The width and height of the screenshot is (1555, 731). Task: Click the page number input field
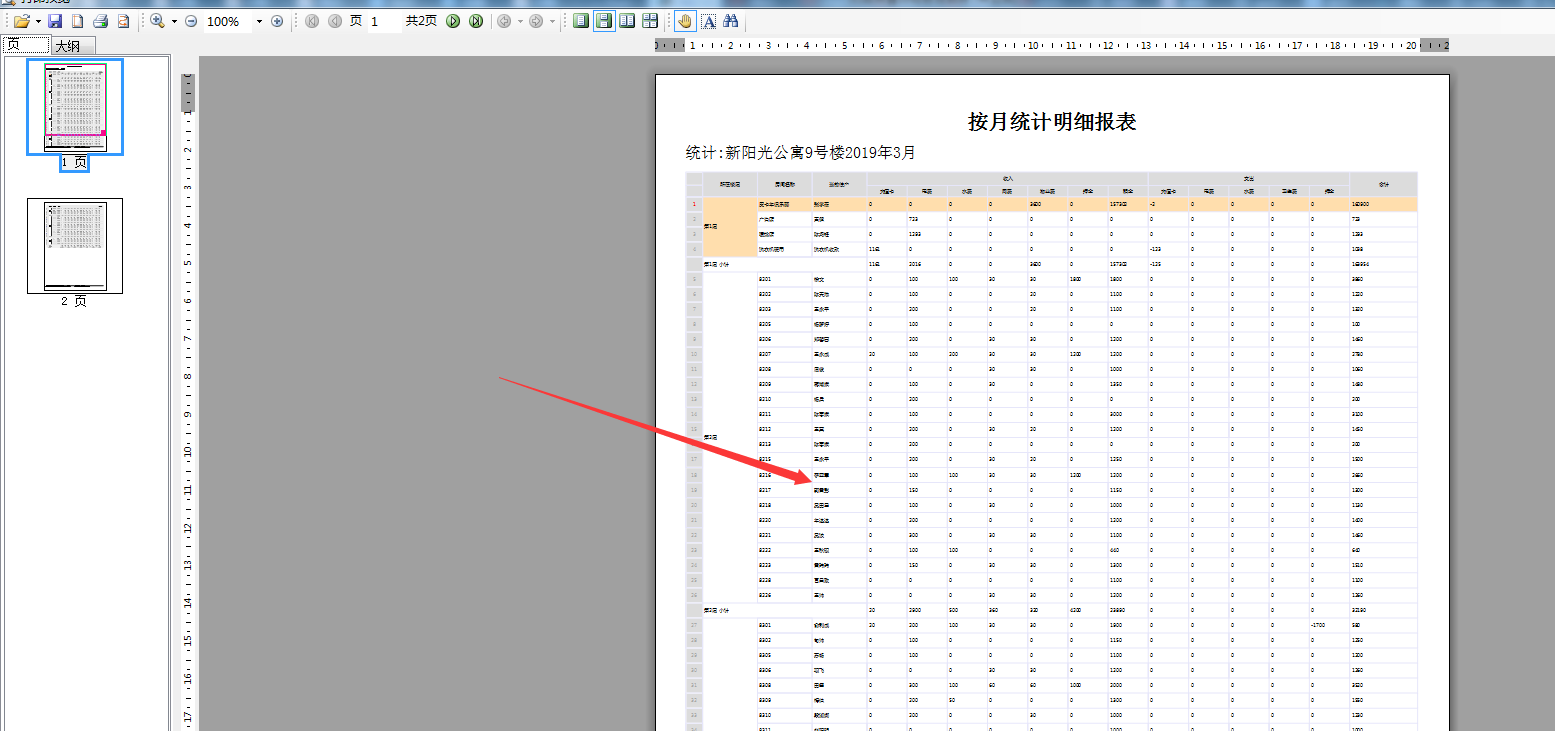[384, 21]
